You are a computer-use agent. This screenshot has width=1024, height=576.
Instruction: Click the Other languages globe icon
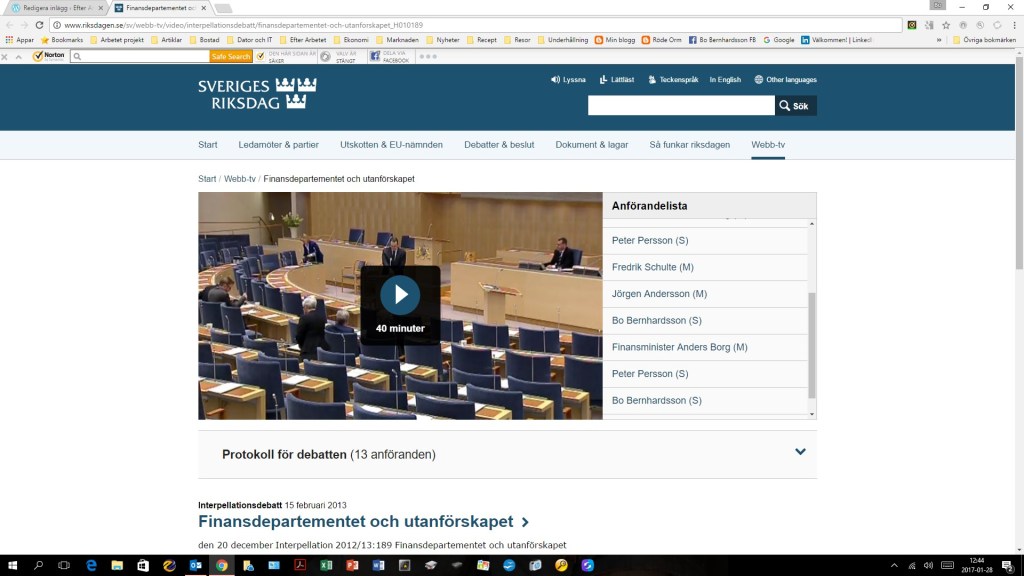759,80
